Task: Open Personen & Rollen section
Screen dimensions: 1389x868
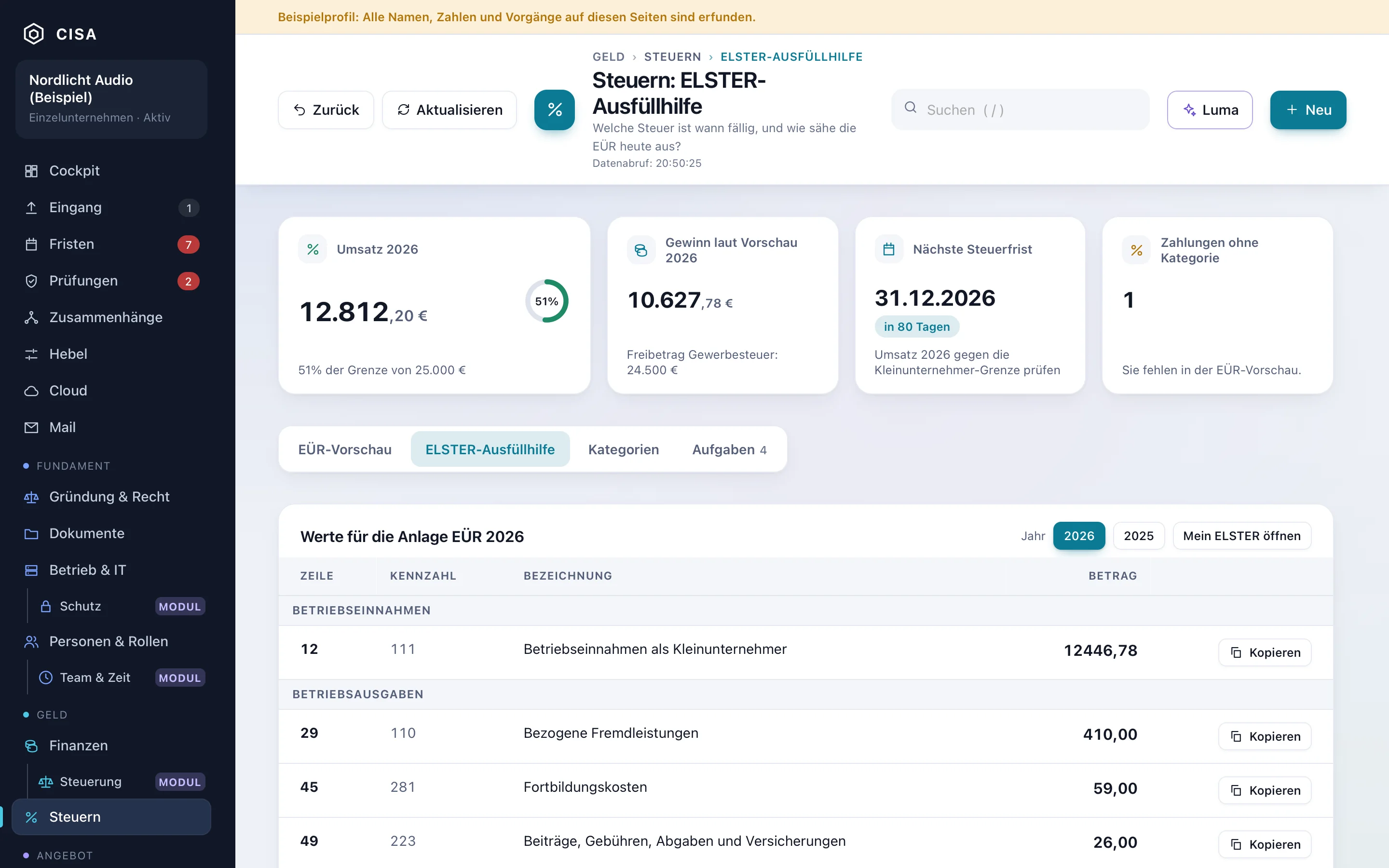Action: [111, 641]
